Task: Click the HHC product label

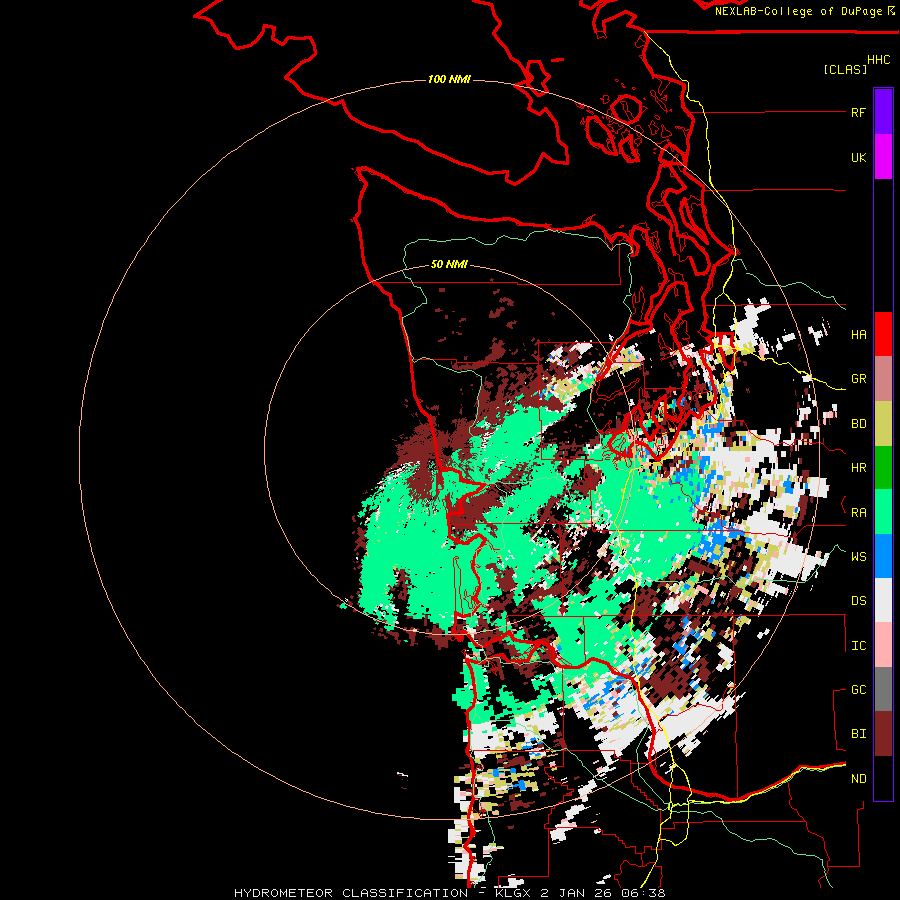Action: pyautogui.click(x=878, y=60)
